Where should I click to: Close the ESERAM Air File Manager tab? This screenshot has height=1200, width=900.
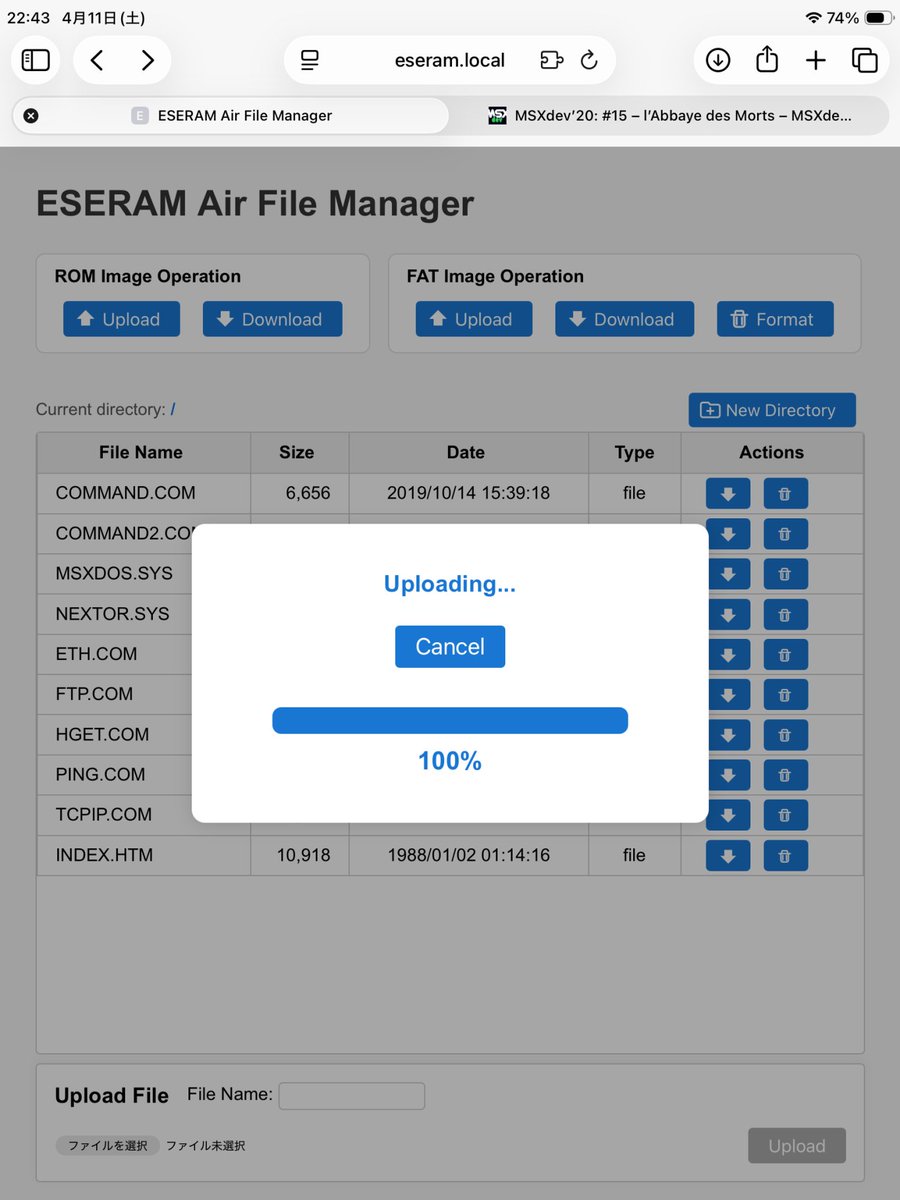click(31, 116)
